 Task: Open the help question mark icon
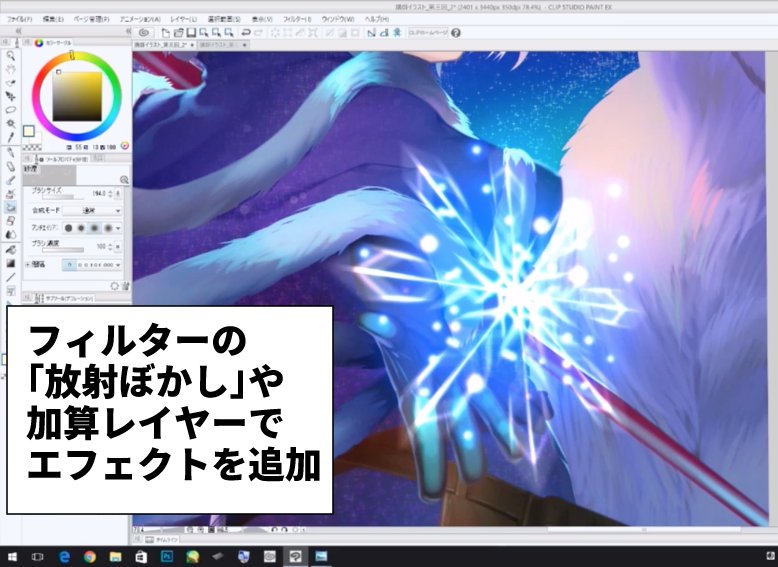[455, 33]
